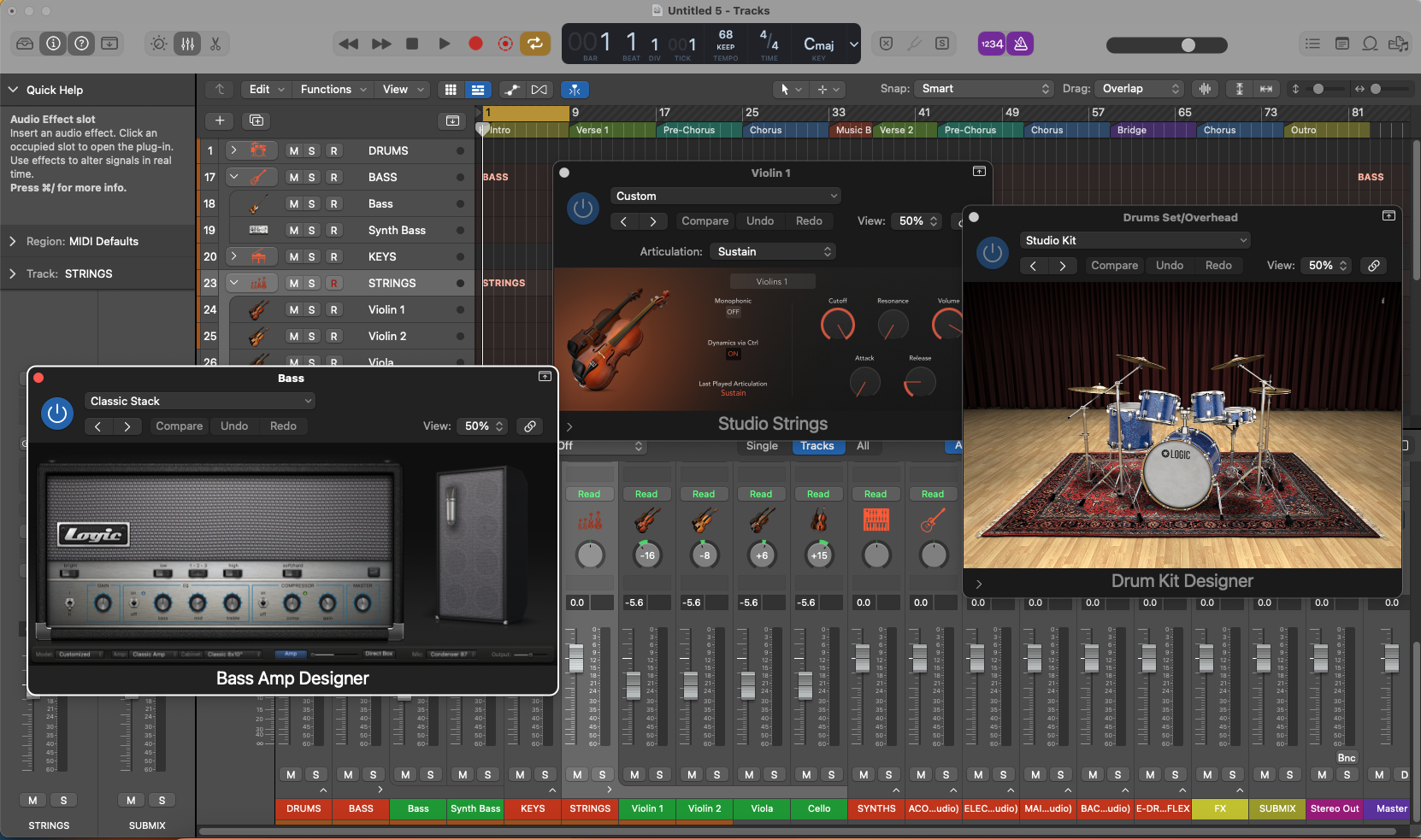Image resolution: width=1421 pixels, height=840 pixels.
Task: Open Smart Controls brightness-style icon
Action: click(159, 44)
